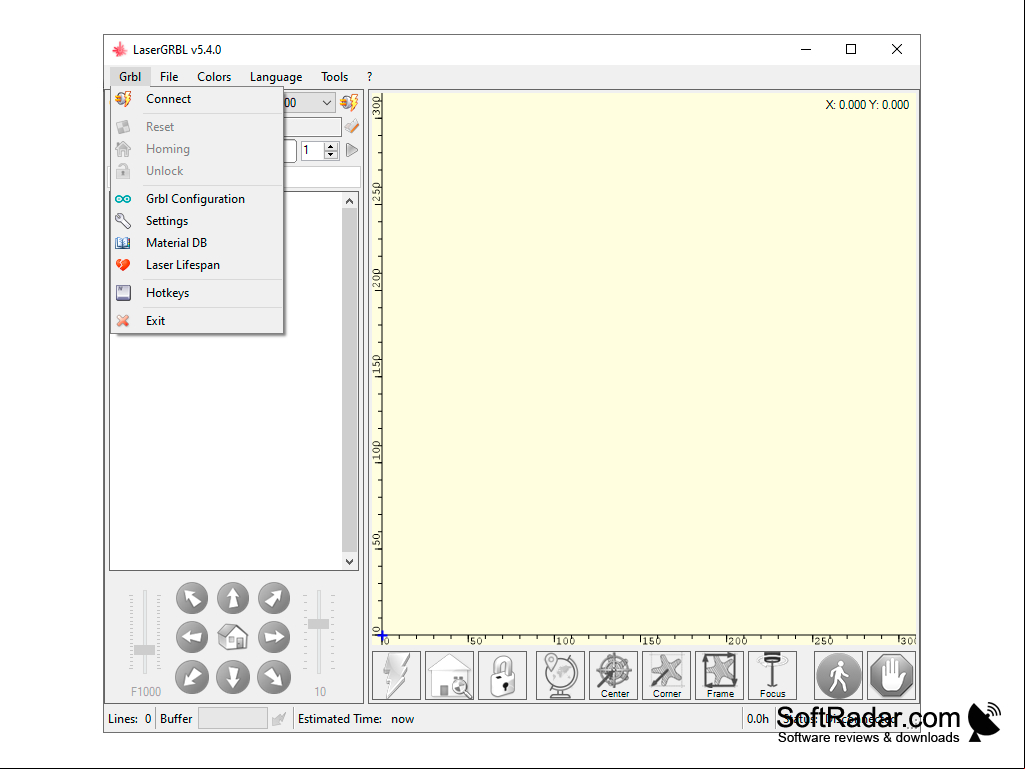
Task: Click the globe set zero button
Action: [560, 675]
